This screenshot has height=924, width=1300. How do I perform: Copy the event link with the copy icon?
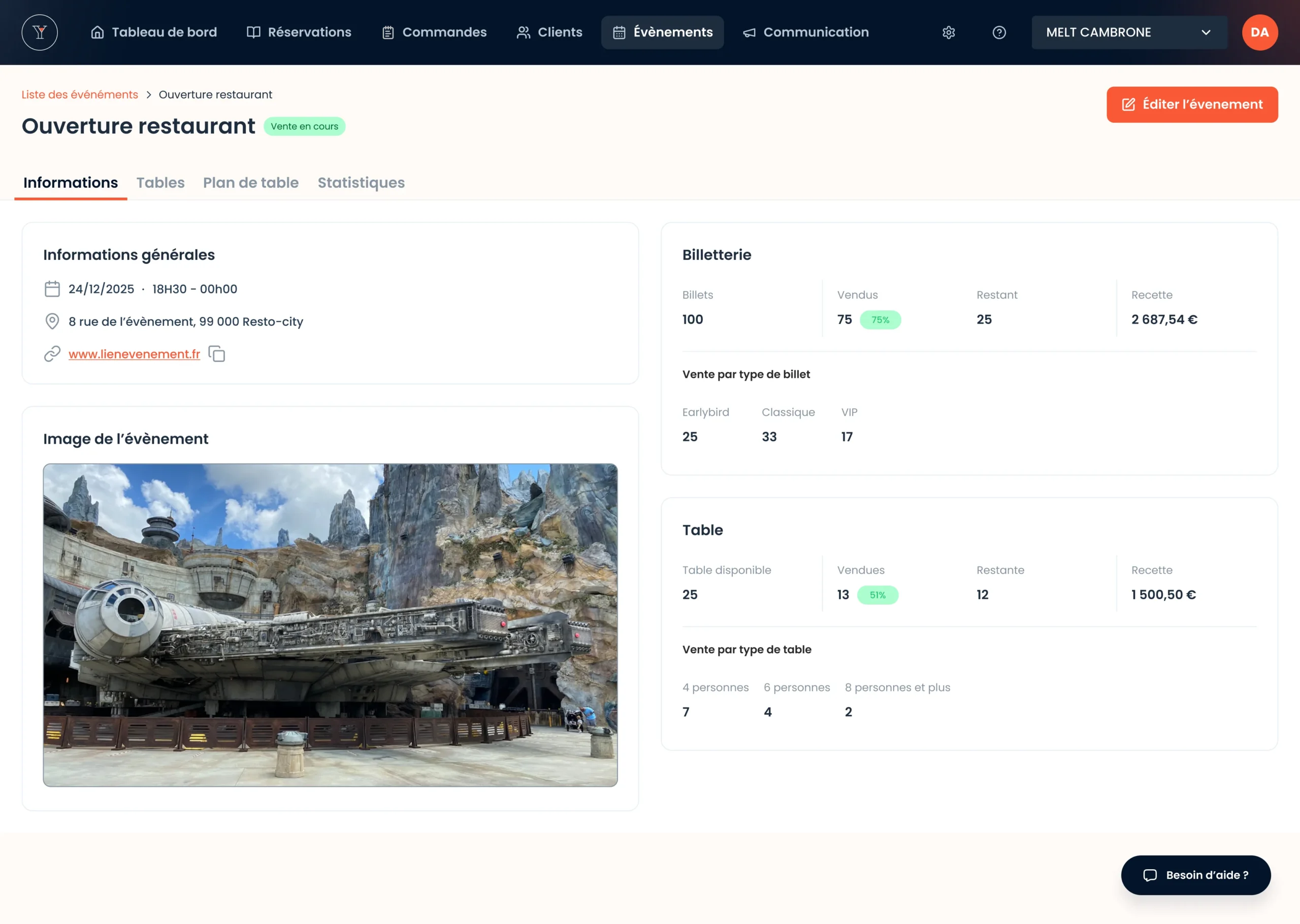(x=217, y=354)
